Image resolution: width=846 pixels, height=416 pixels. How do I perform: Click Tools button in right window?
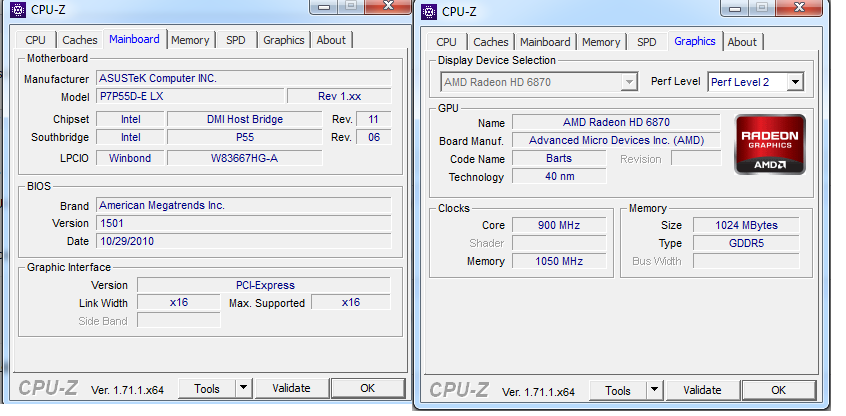click(618, 390)
